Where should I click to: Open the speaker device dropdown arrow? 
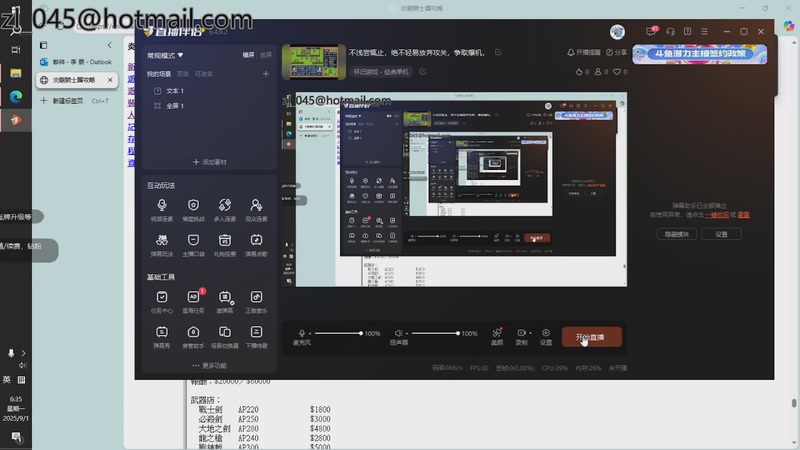(x=407, y=334)
